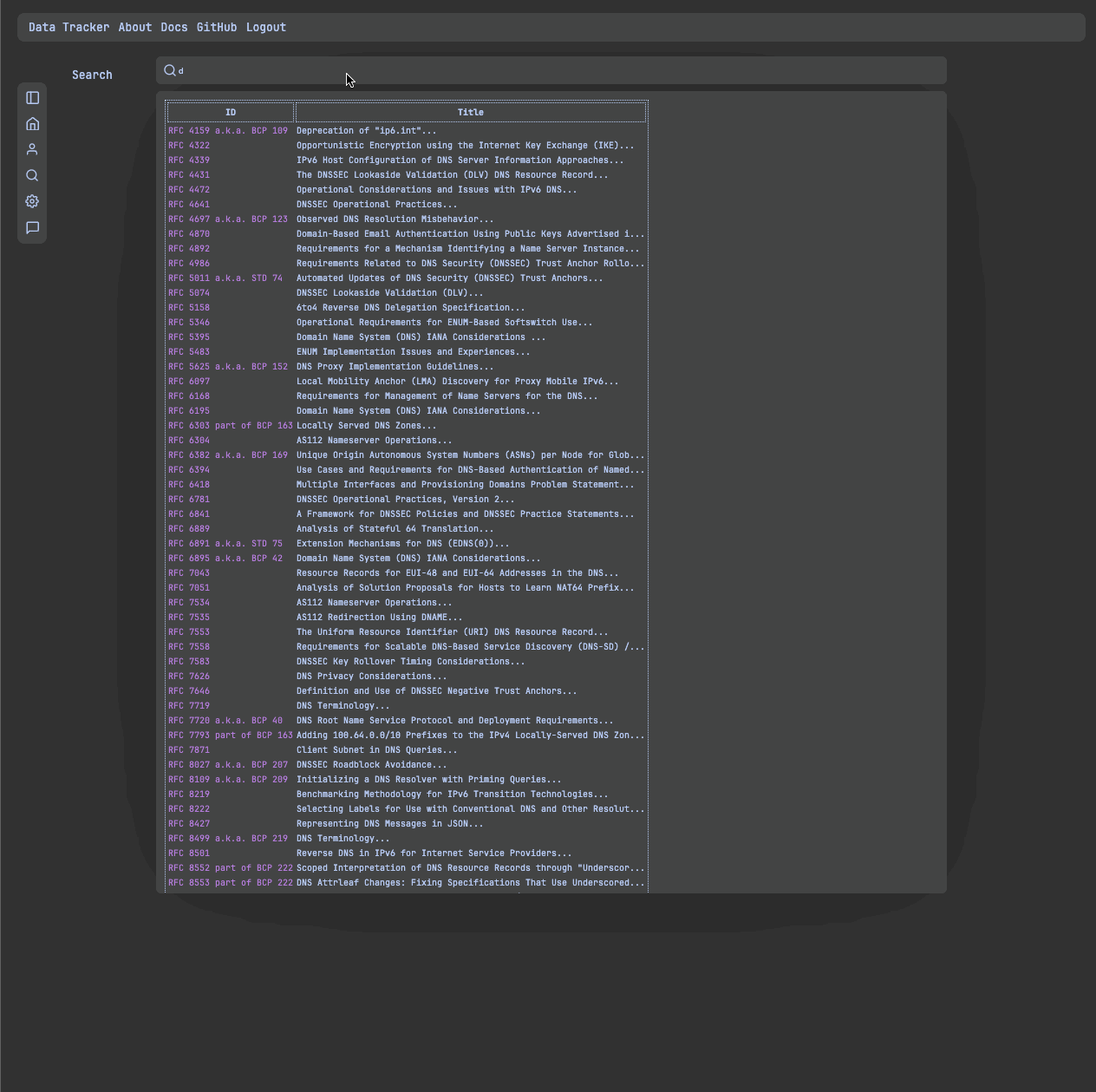Open the Home icon in the sidebar
Screen dimensions: 1096x1092
coord(32,123)
